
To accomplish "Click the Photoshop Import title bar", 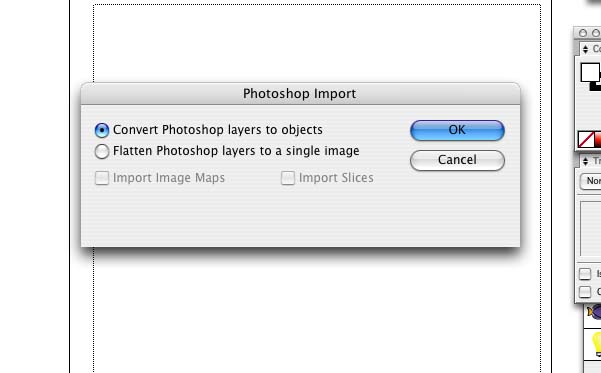I will pyautogui.click(x=300, y=94).
